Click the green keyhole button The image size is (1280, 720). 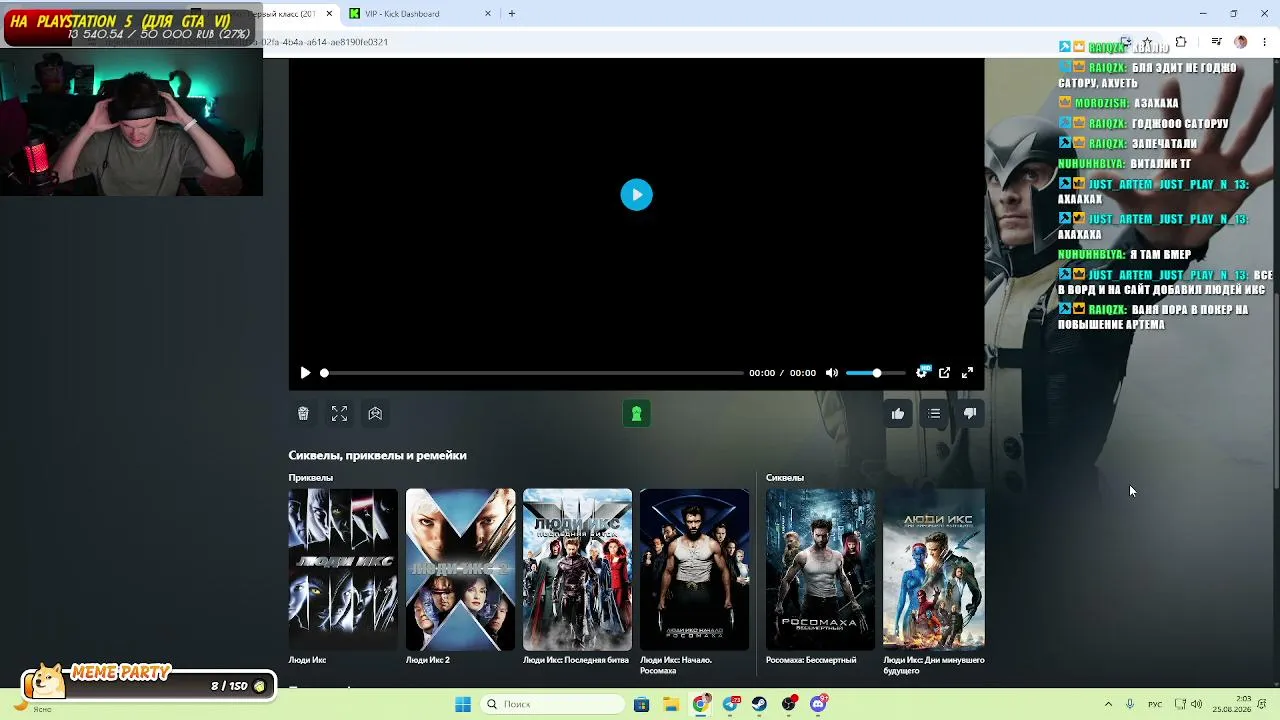click(636, 414)
